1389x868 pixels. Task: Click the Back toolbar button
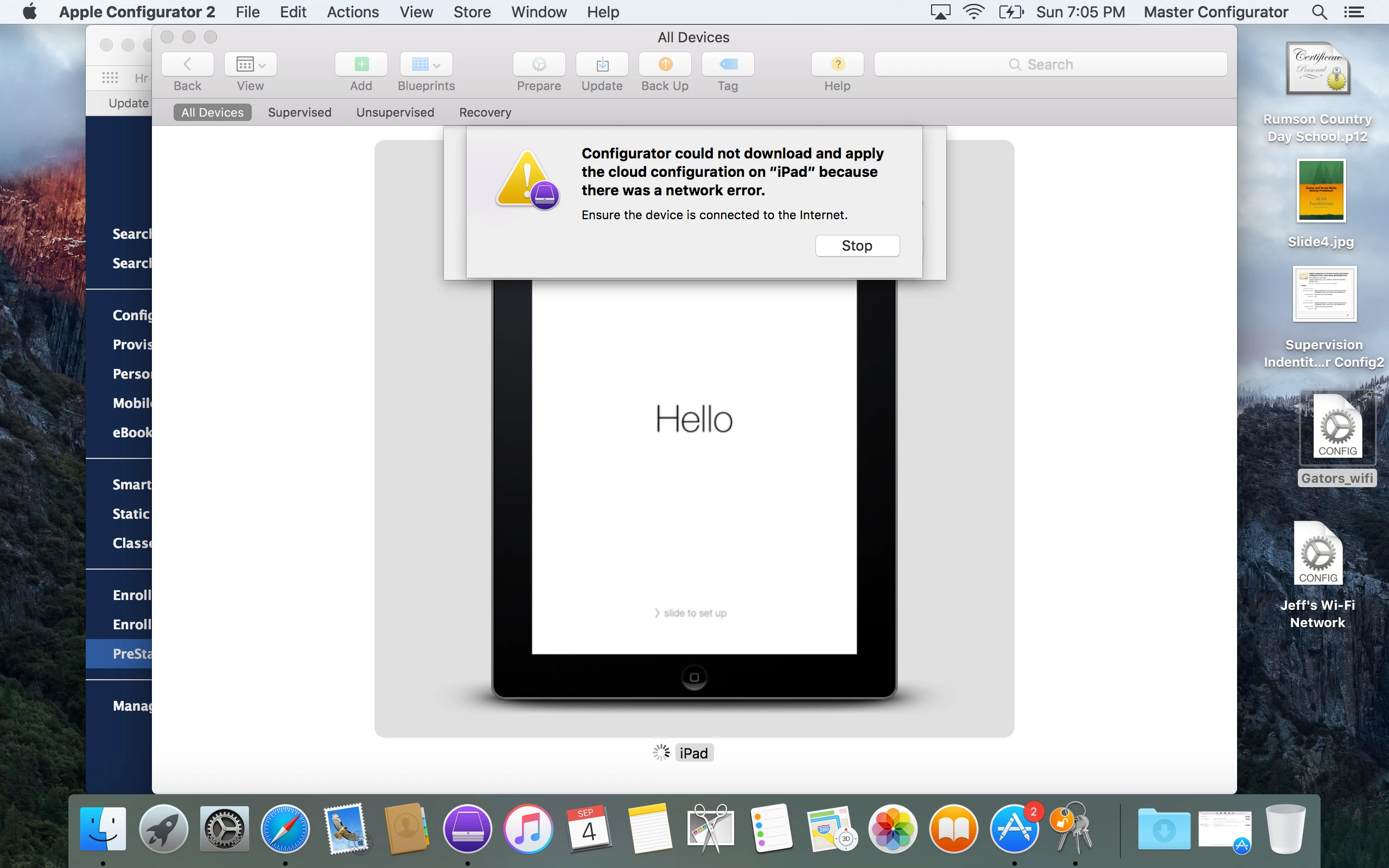(187, 63)
